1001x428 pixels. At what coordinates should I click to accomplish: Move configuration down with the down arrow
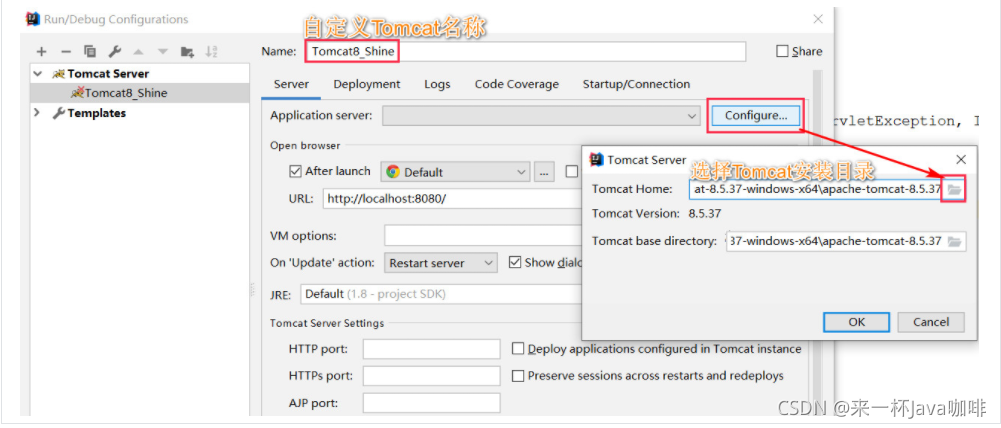click(x=163, y=52)
